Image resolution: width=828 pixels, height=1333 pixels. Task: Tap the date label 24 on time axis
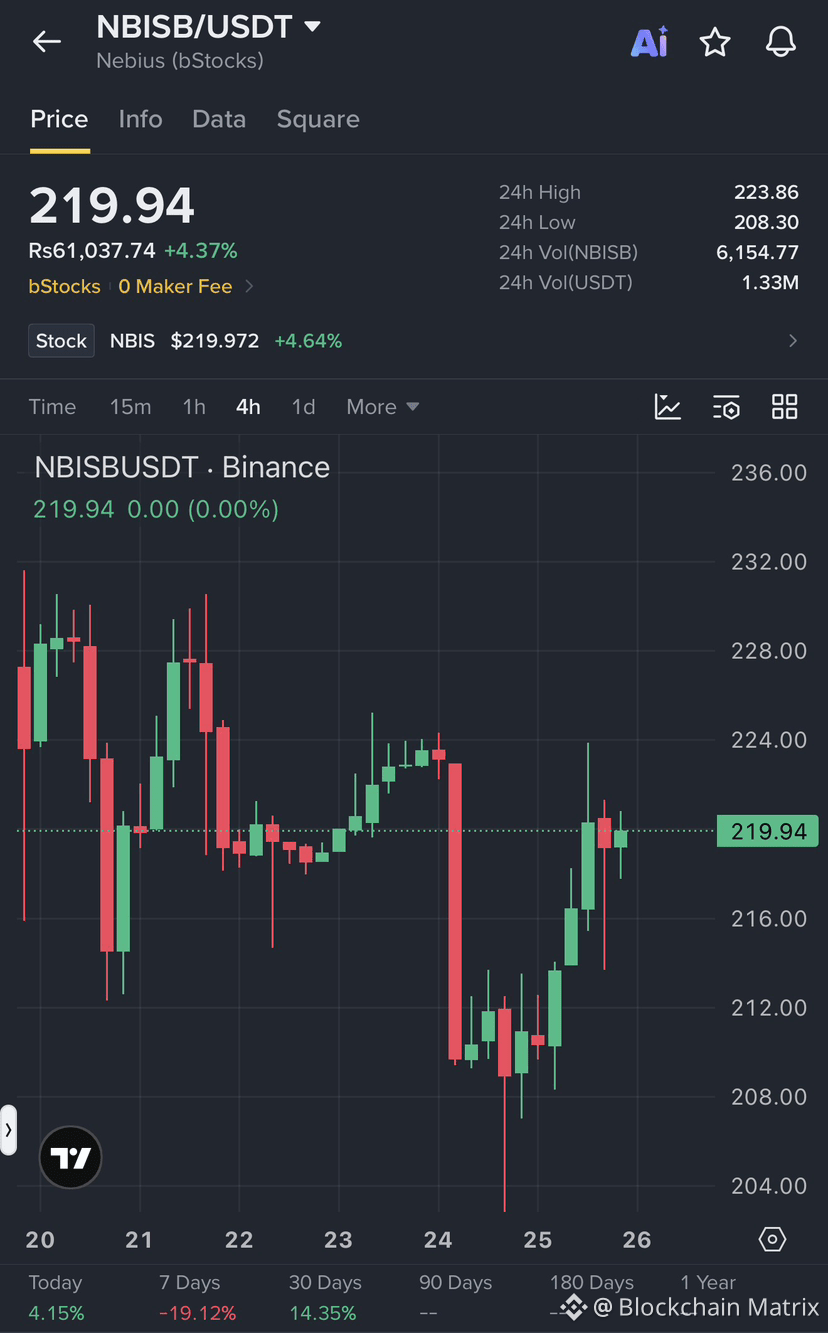tap(438, 1240)
